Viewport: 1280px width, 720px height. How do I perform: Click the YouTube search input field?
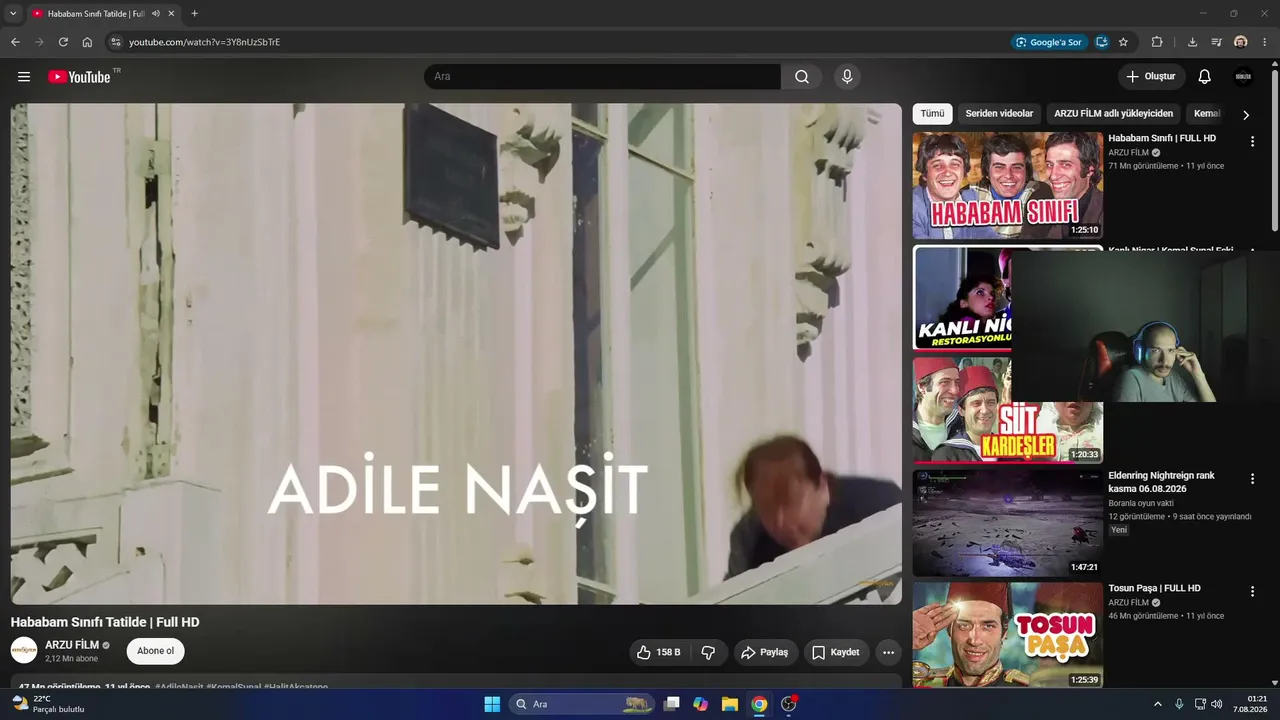(602, 77)
